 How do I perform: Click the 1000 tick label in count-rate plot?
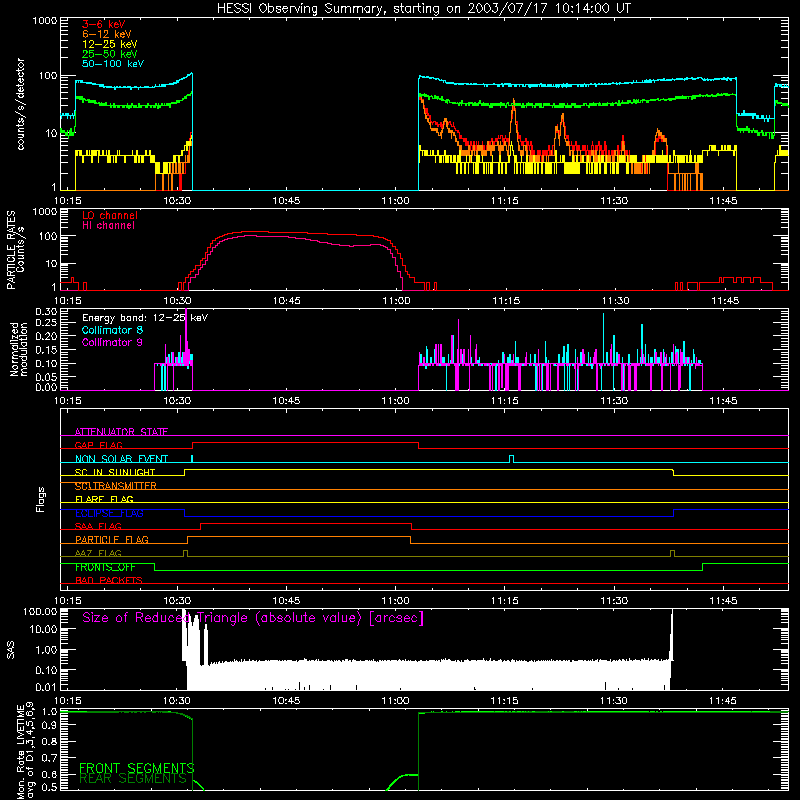point(44,21)
